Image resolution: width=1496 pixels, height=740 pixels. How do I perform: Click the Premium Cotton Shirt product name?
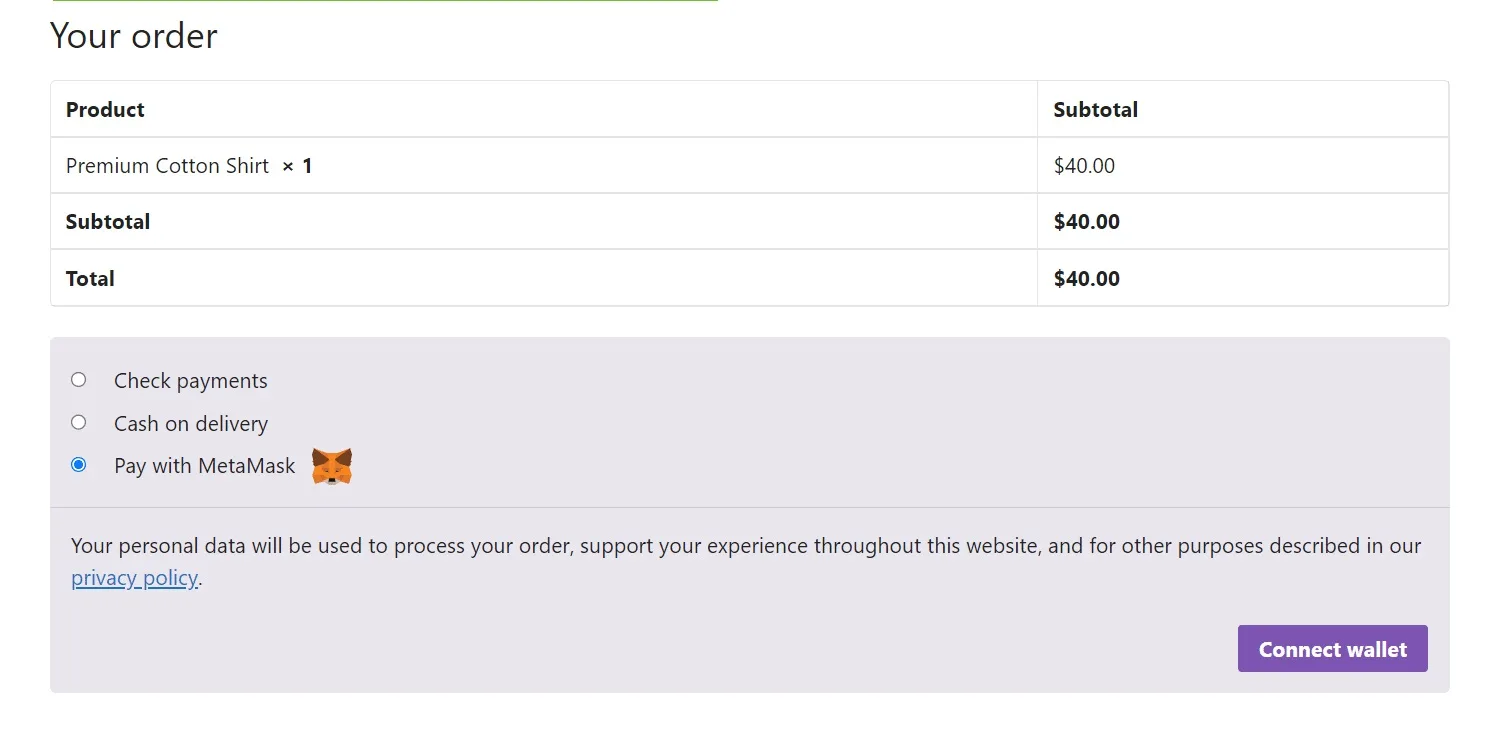pyautogui.click(x=166, y=165)
